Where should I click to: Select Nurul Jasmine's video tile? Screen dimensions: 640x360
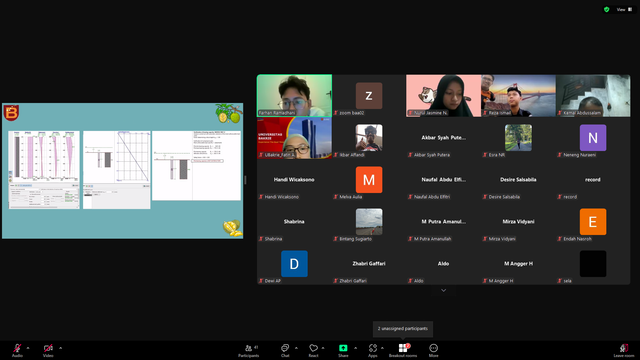click(444, 96)
